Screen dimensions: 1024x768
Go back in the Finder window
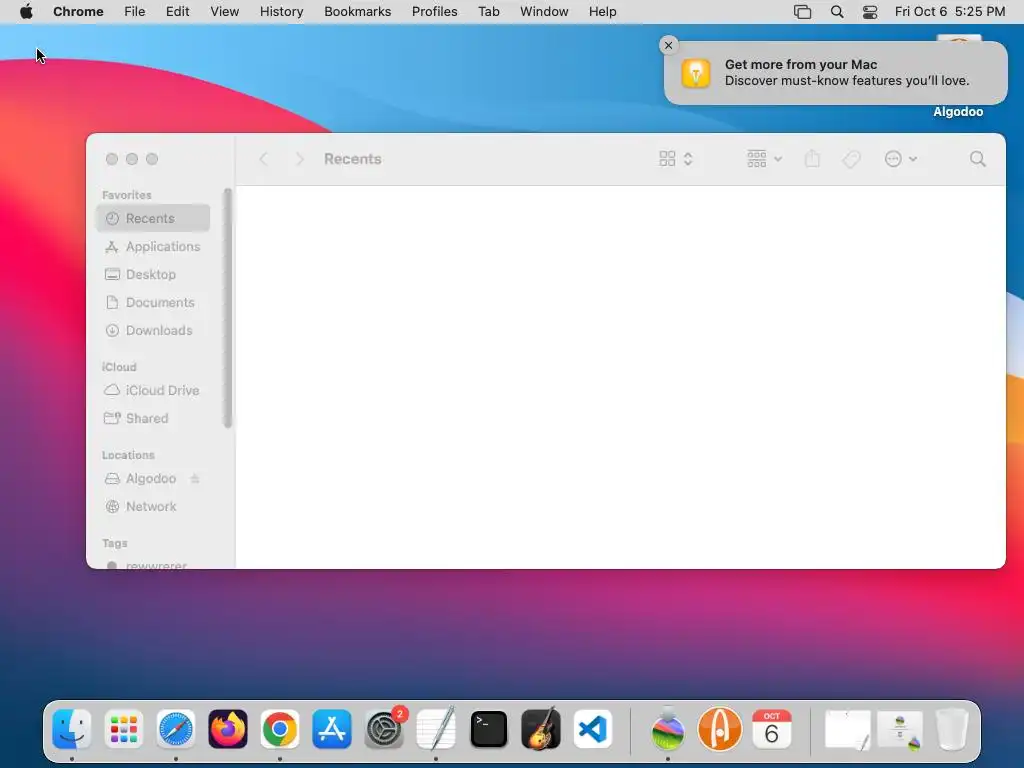click(x=264, y=159)
